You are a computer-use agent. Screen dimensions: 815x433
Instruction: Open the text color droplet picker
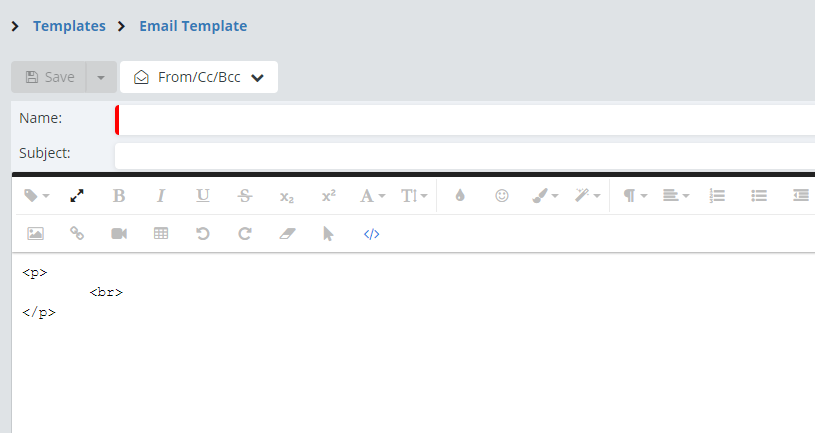coord(460,196)
